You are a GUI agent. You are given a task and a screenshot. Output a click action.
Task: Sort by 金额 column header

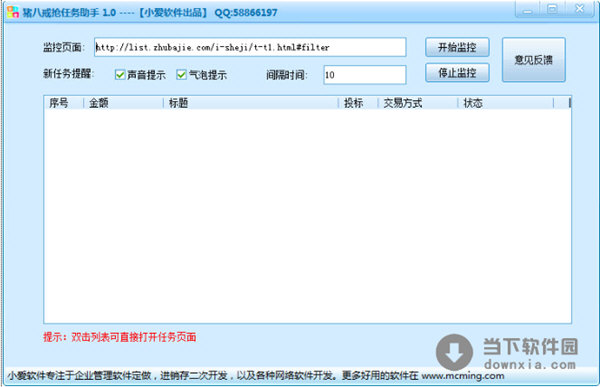(x=123, y=103)
